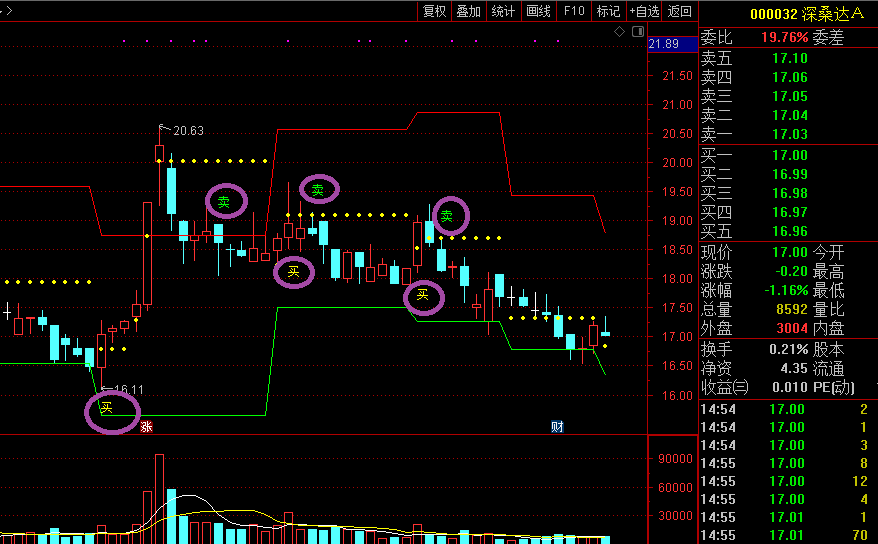Click the stock title 000032 深桑达A
Screen dimensions: 878x544
point(806,13)
